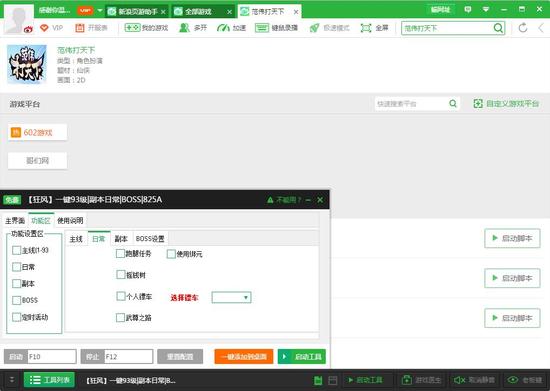Enable the 日常 checkbox in 功能设置区
Viewport: 550px width, 391px height.
click(16, 267)
